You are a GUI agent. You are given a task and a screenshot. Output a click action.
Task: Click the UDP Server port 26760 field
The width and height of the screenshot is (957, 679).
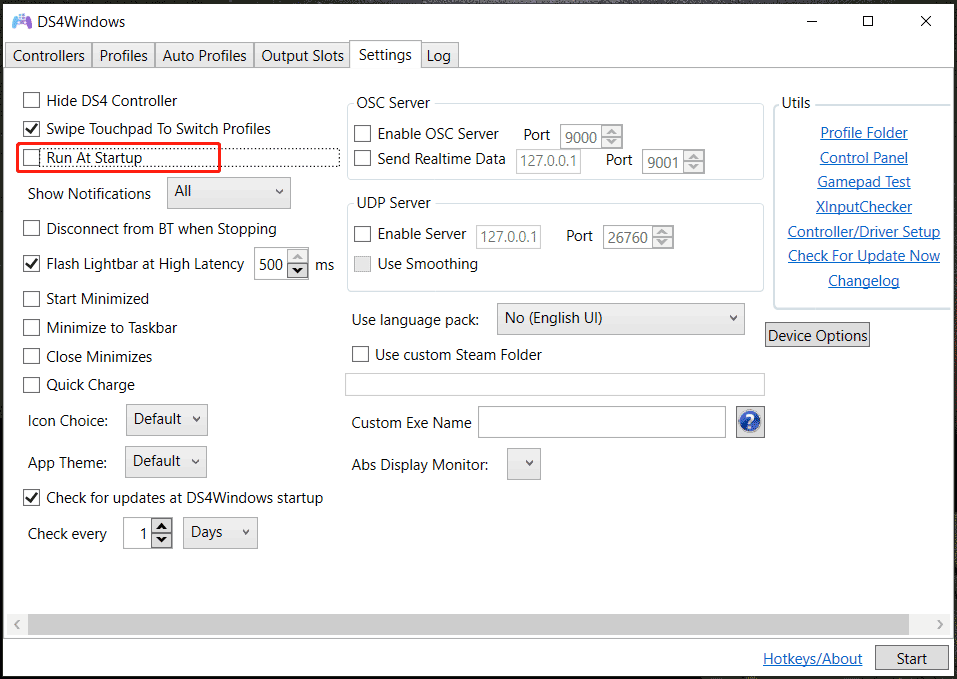click(x=627, y=237)
